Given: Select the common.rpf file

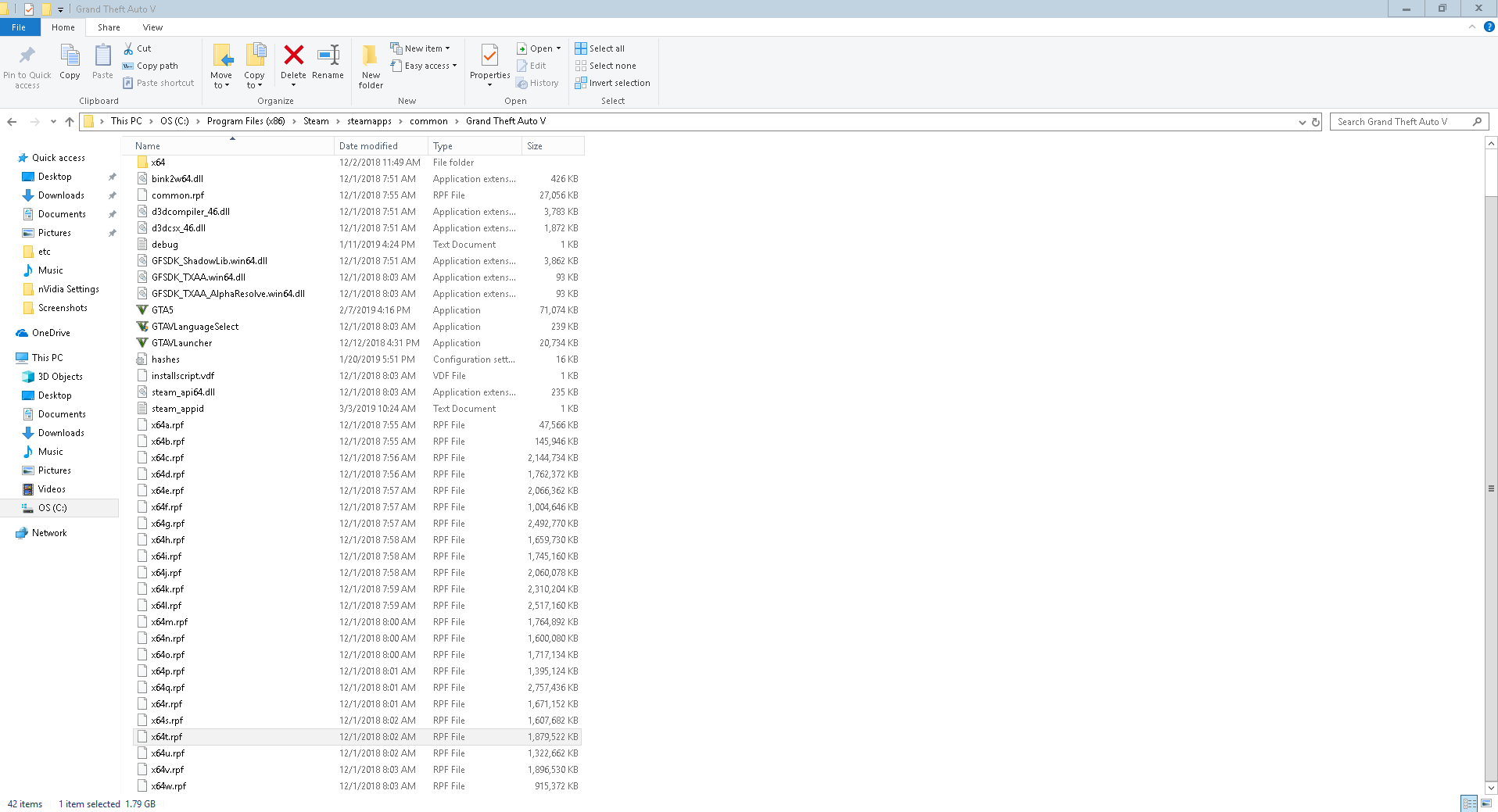Looking at the screenshot, I should coord(357,195).
